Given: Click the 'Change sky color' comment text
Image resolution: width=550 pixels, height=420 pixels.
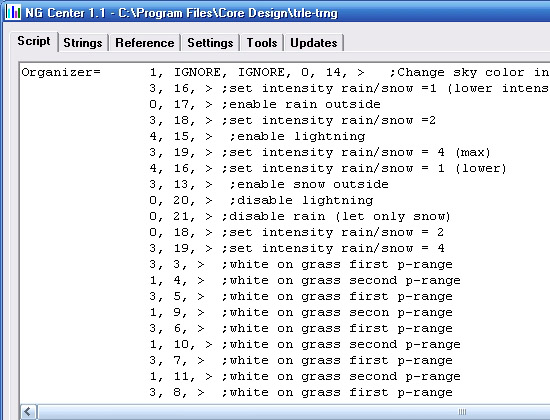Looking at the screenshot, I should tap(470, 72).
